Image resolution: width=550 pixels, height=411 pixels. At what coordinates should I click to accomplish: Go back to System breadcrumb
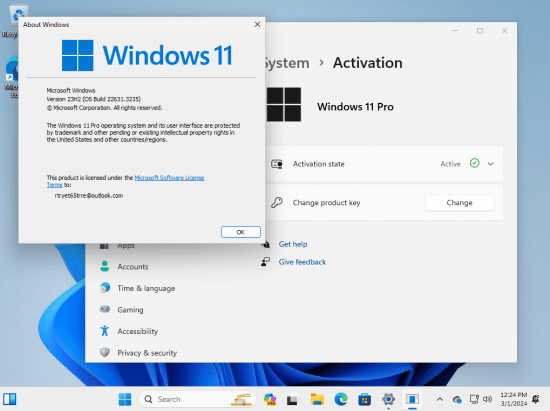pos(287,63)
